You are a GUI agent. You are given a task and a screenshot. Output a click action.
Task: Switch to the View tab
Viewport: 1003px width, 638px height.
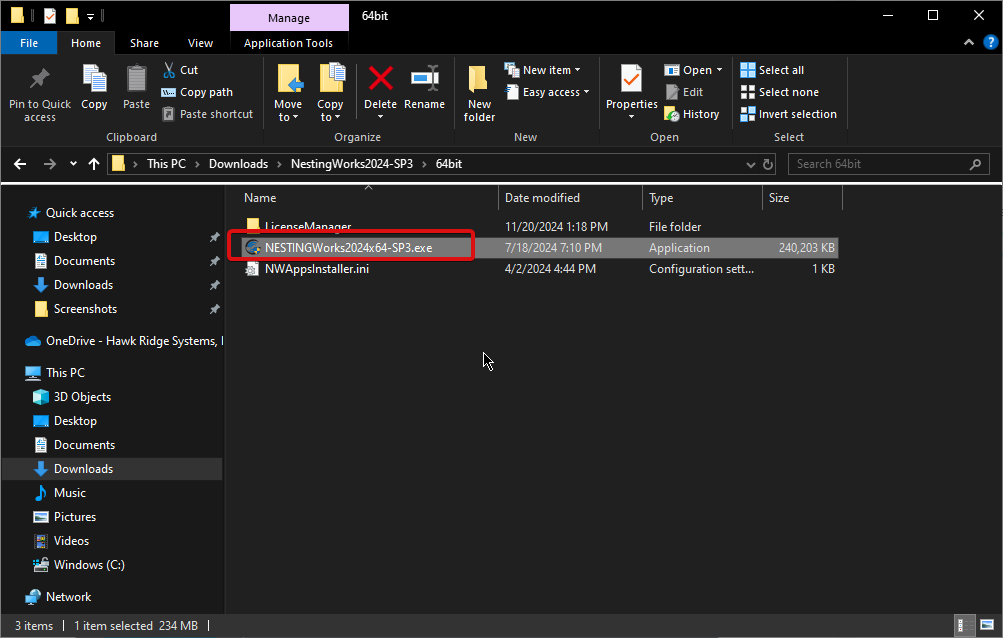(x=200, y=43)
